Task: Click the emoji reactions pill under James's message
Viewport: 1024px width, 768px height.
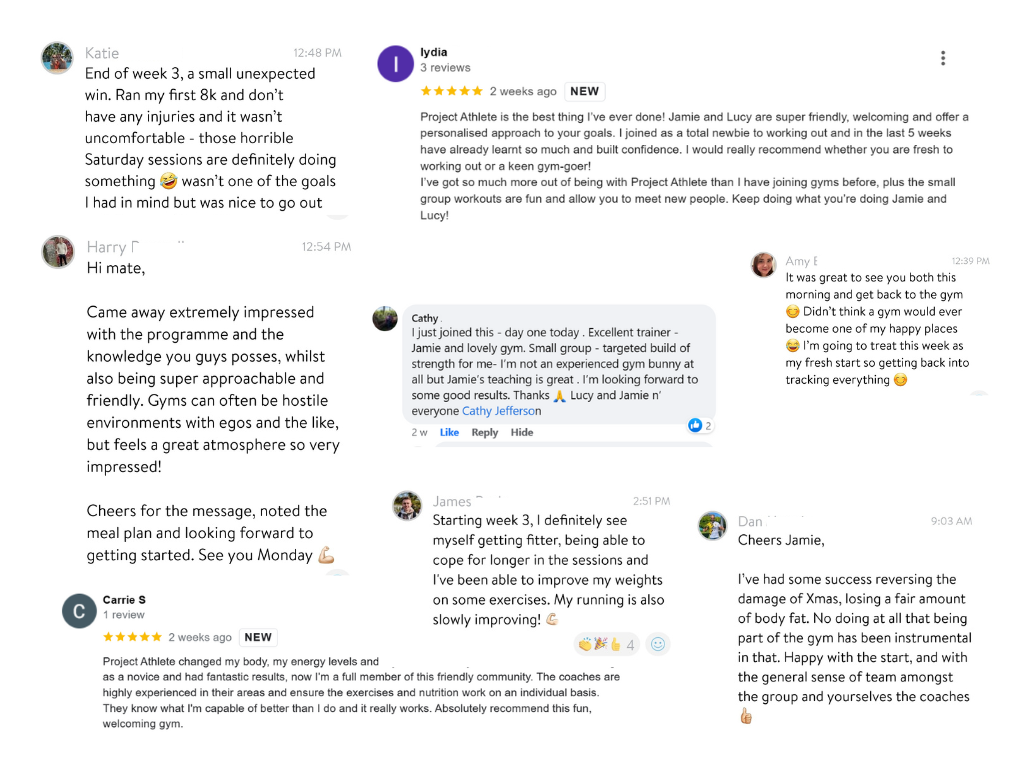Action: point(606,644)
